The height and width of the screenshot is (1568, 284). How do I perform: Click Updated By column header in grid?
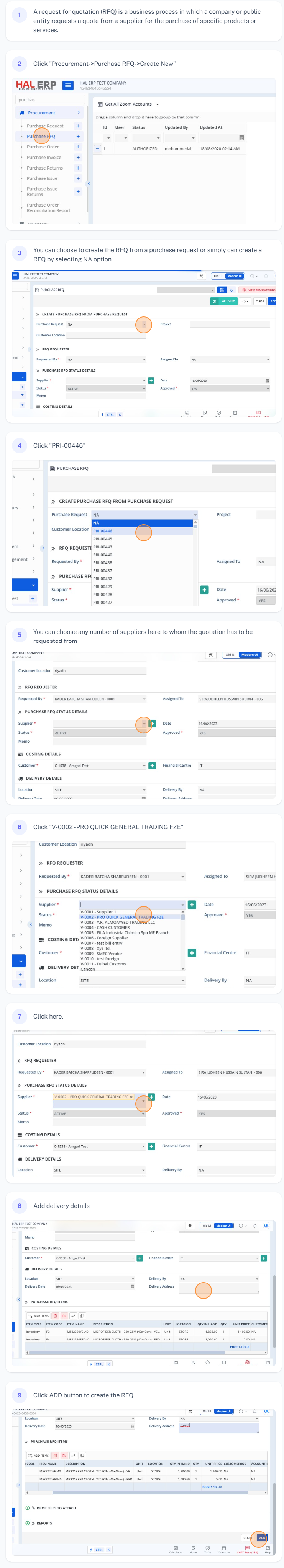tap(176, 127)
